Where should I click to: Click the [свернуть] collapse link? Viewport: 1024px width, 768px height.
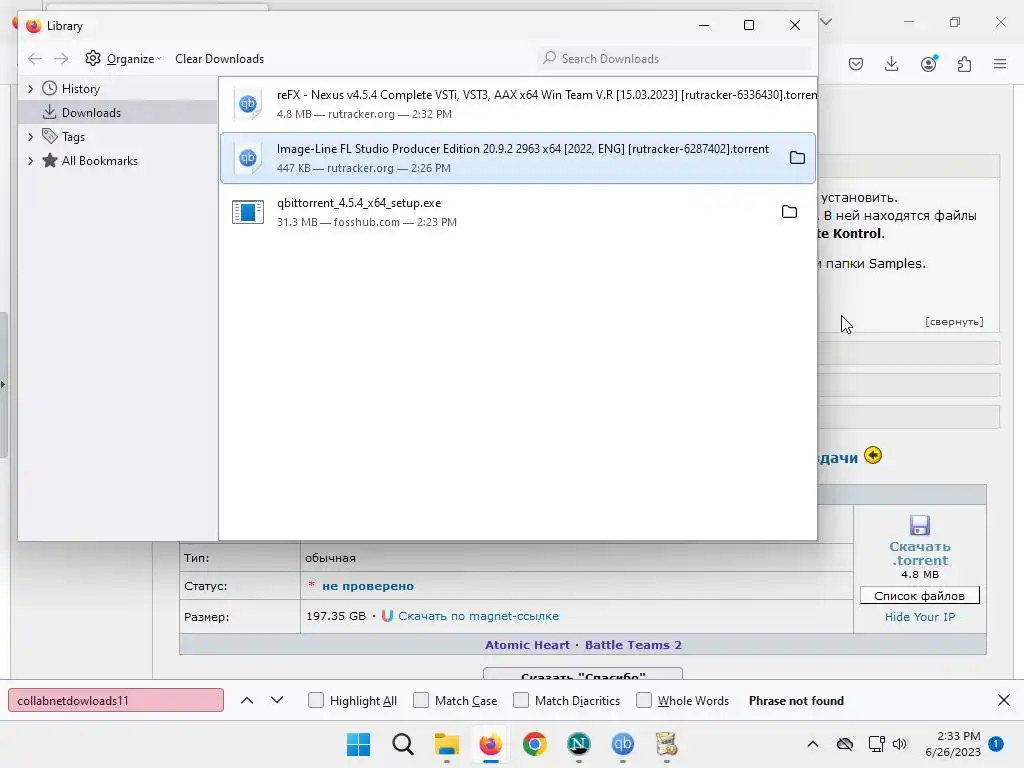(x=953, y=321)
